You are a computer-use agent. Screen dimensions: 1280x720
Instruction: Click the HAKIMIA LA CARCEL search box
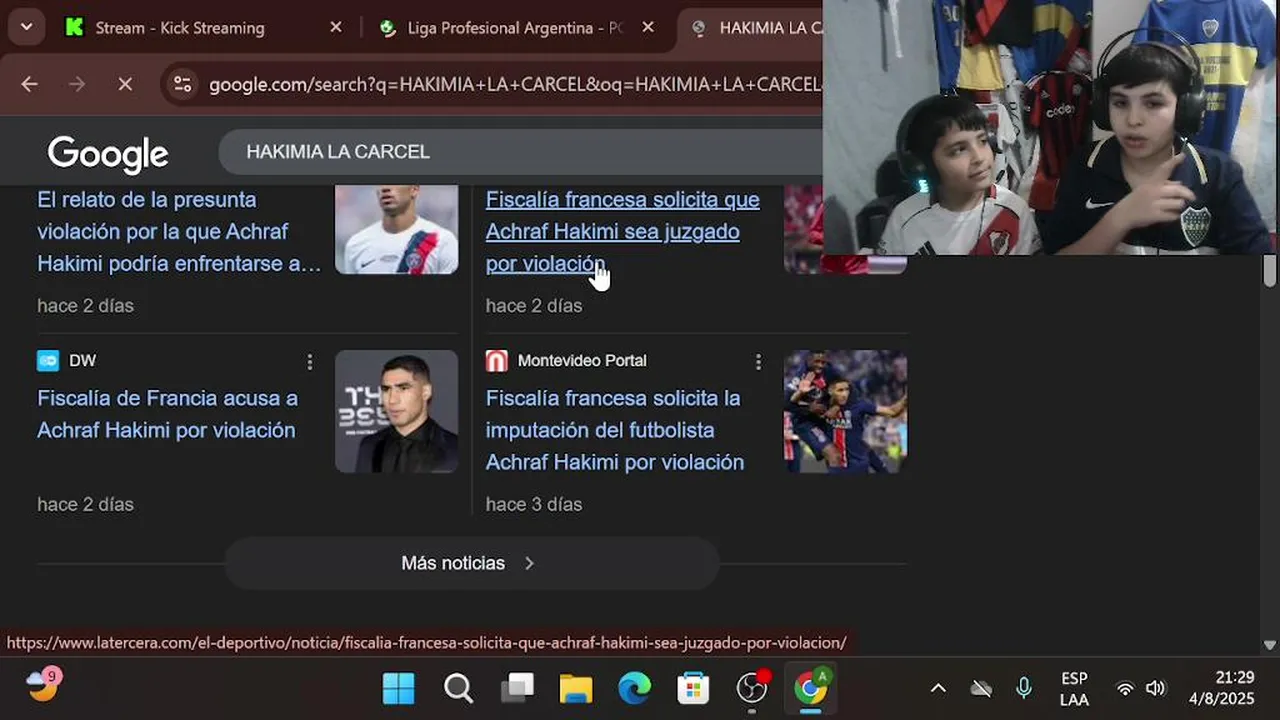click(520, 152)
